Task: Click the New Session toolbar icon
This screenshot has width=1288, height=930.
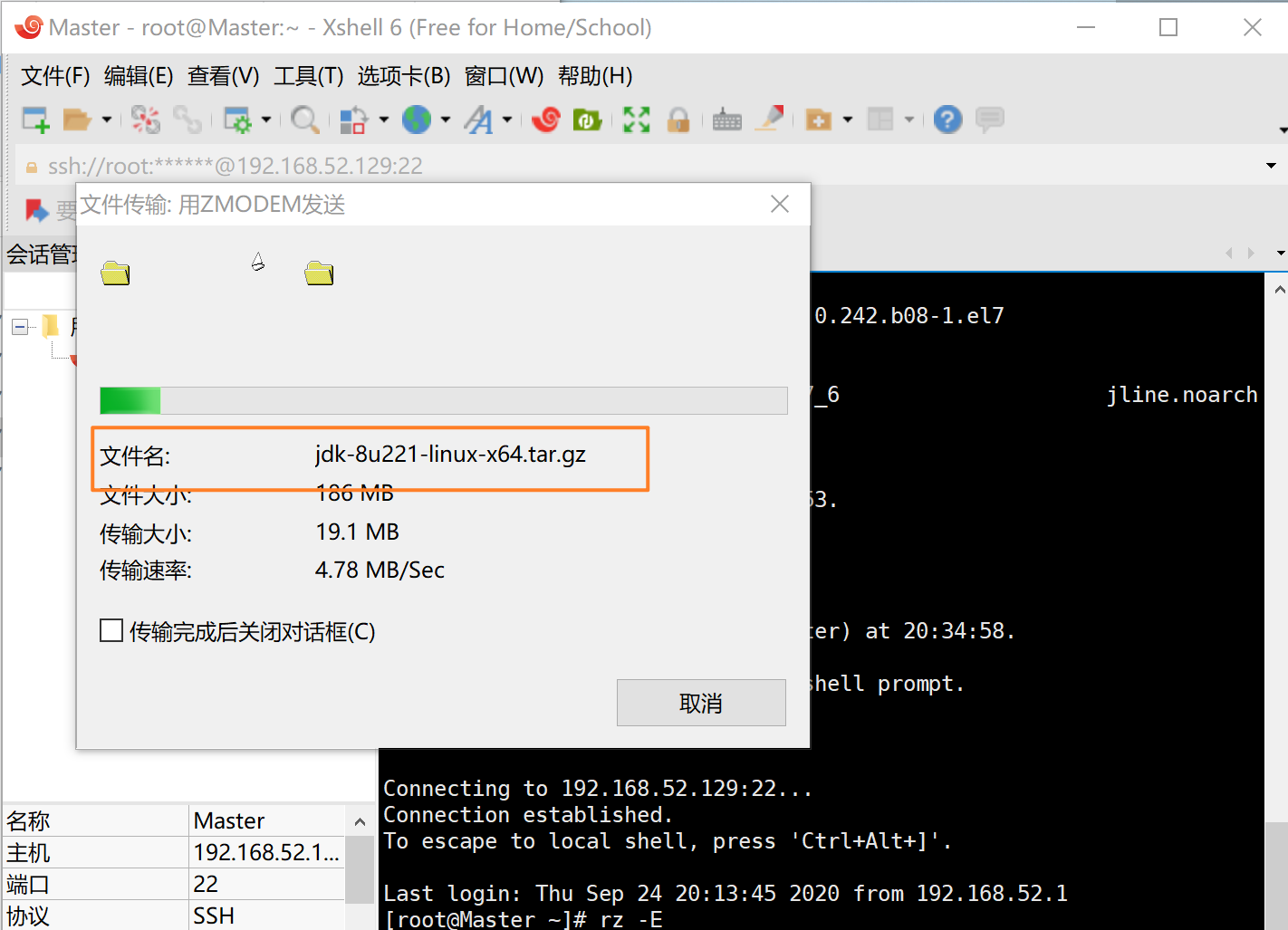Action: pyautogui.click(x=35, y=120)
